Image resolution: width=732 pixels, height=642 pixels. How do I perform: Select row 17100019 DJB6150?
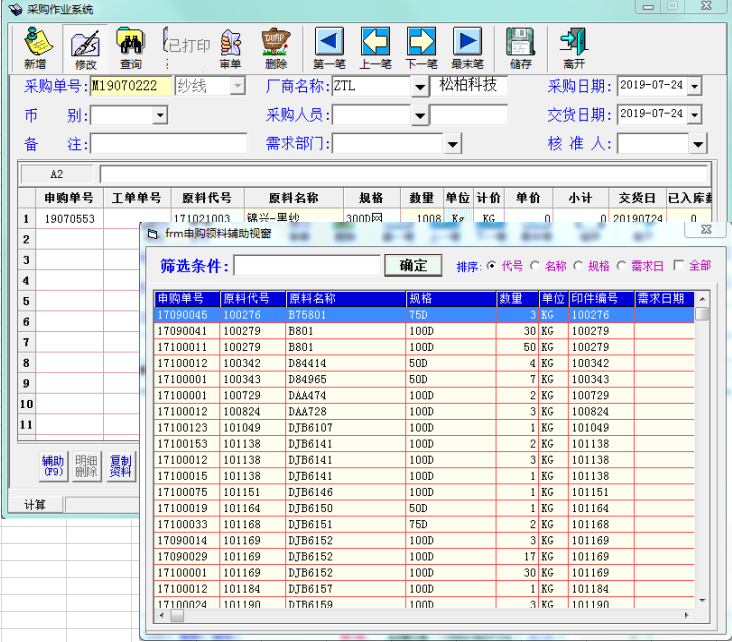pyautogui.click(x=424, y=508)
